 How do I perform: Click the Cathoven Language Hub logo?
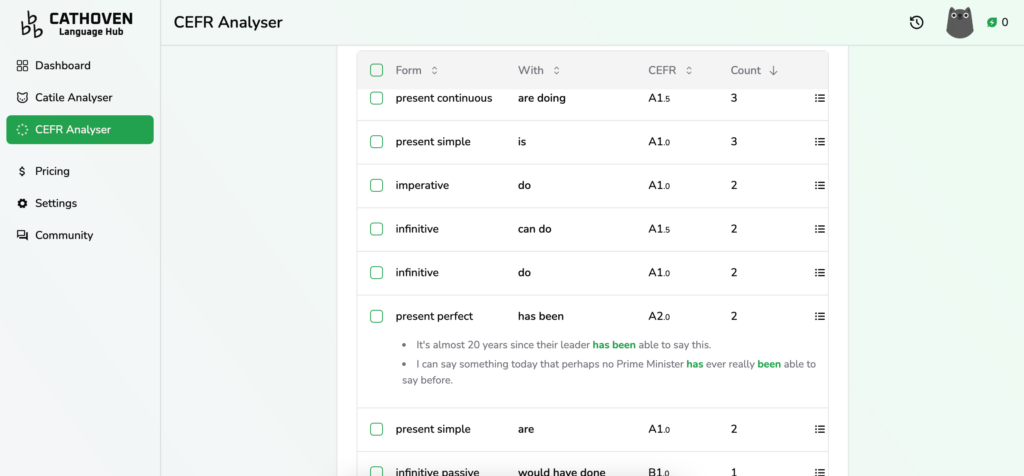77,23
